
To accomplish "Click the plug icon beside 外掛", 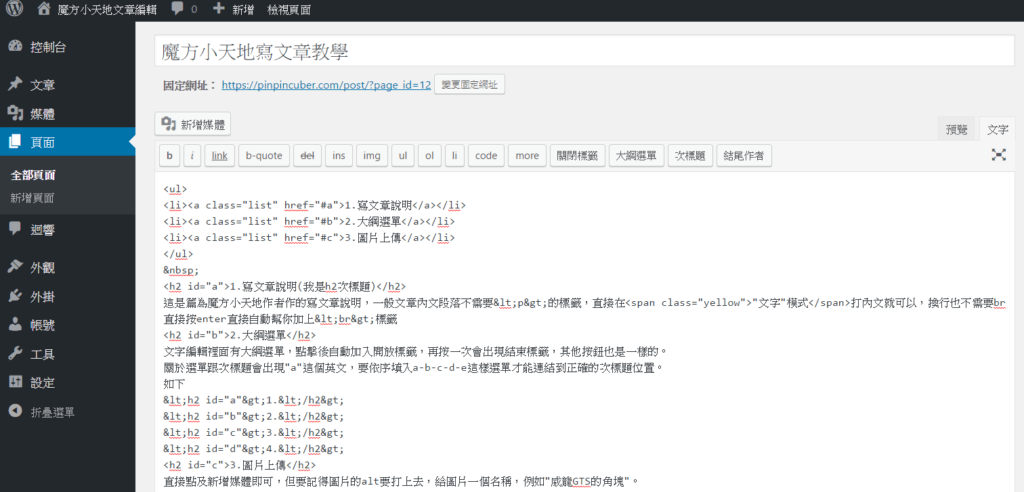I will [x=15, y=297].
